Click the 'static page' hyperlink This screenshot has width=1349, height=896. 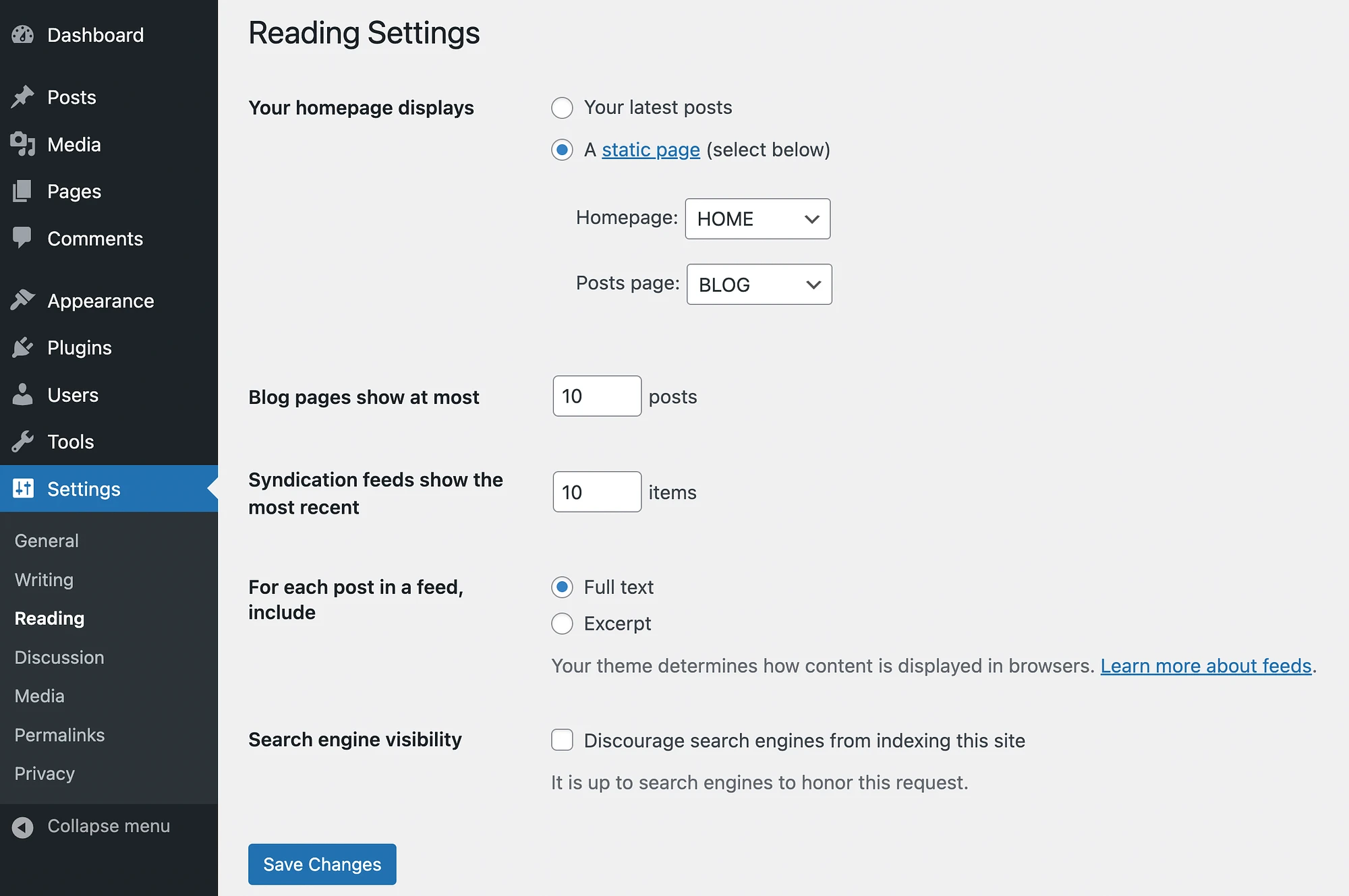coord(650,149)
